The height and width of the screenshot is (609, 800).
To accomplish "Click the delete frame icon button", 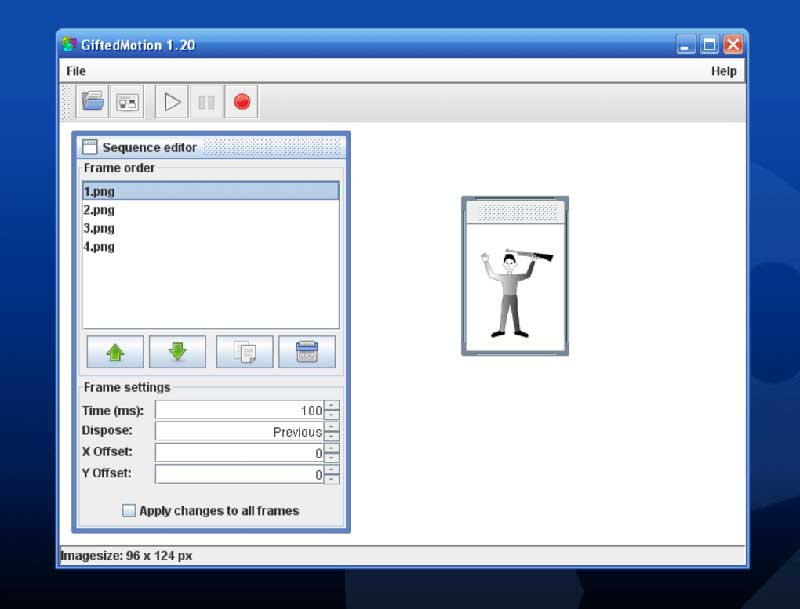I will point(307,352).
